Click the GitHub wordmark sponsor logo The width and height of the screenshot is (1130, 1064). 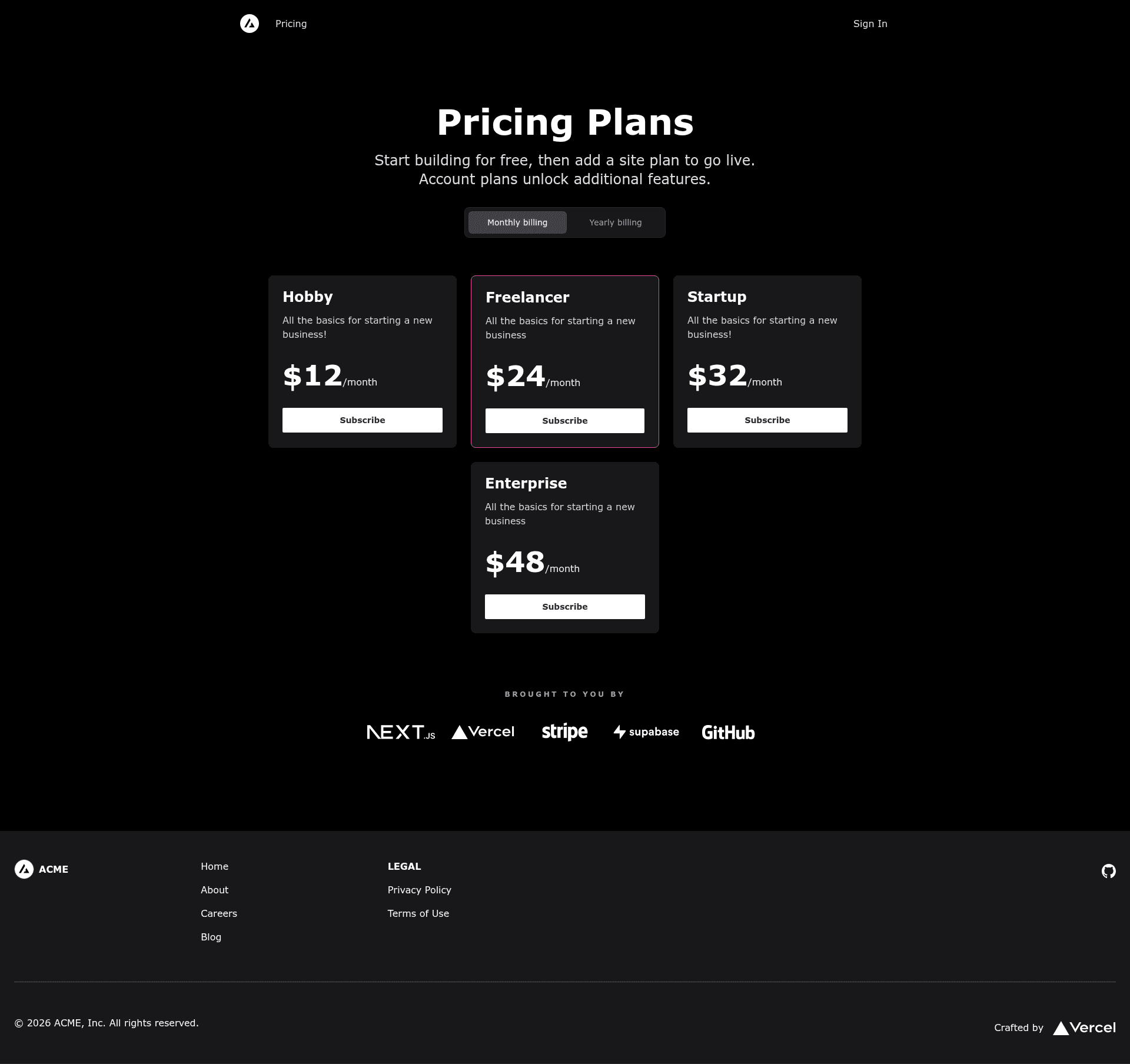click(x=729, y=733)
